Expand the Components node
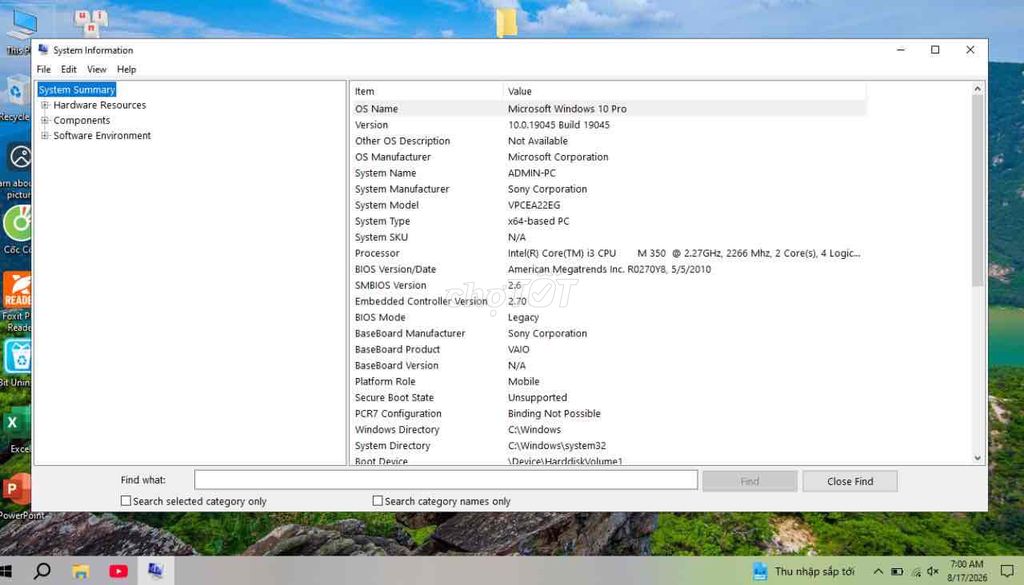Viewport: 1024px width, 585px height. (45, 120)
